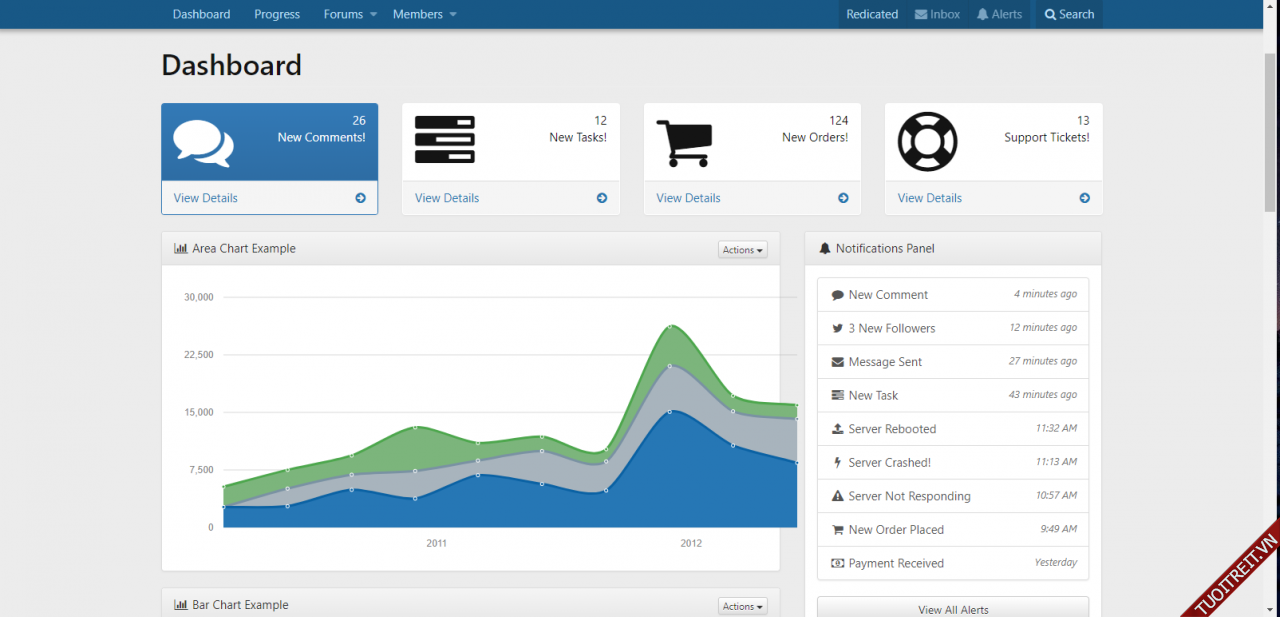Click the life ring support tickets icon
The width and height of the screenshot is (1280, 617).
[927, 141]
